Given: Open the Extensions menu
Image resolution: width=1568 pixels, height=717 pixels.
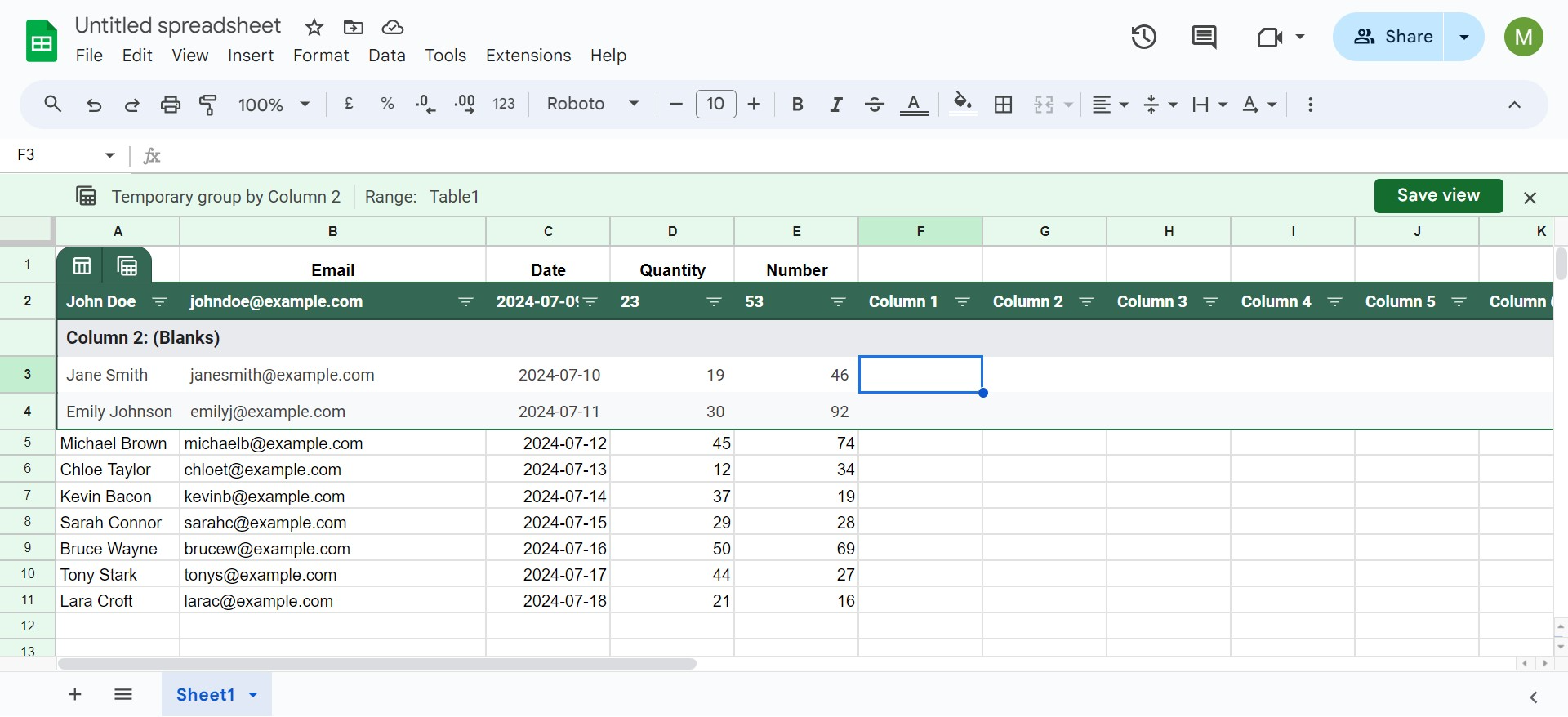Looking at the screenshot, I should pyautogui.click(x=528, y=56).
